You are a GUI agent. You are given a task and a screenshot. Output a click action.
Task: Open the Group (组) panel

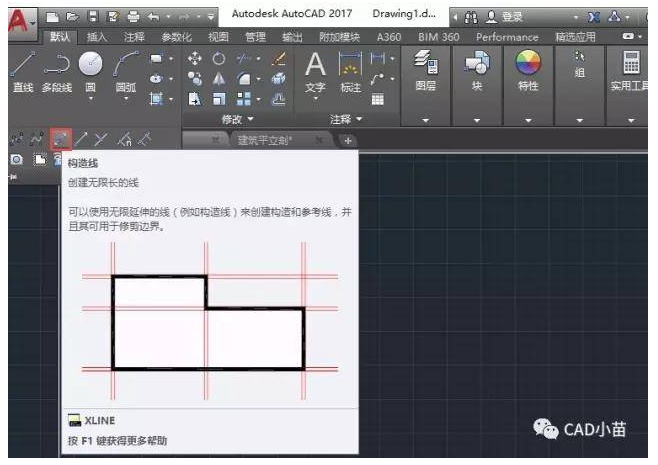click(580, 65)
